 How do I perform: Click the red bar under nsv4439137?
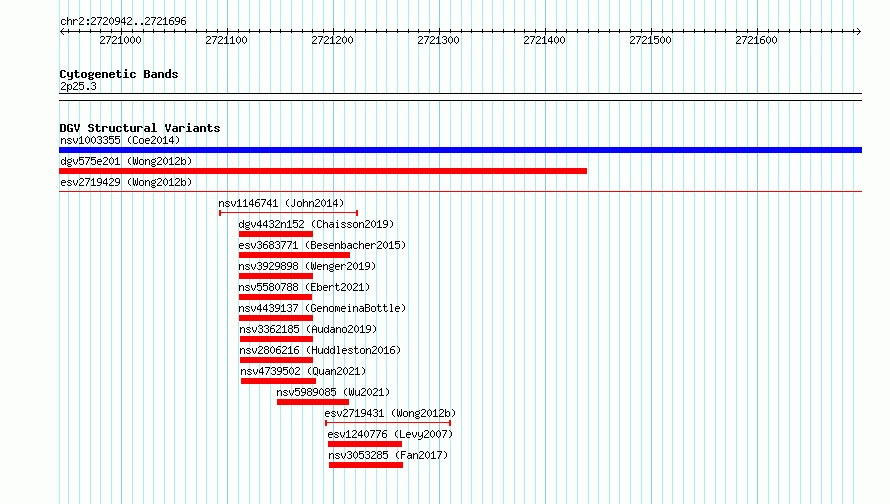coord(276,318)
